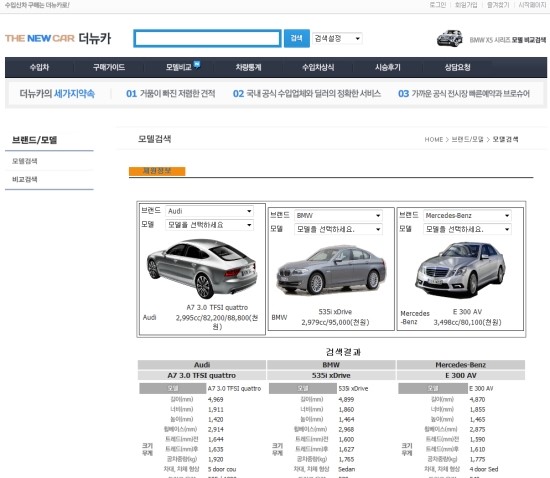Select 모델검색 in the left sidebar
Viewport: 550px width, 478px height.
coord(25,161)
